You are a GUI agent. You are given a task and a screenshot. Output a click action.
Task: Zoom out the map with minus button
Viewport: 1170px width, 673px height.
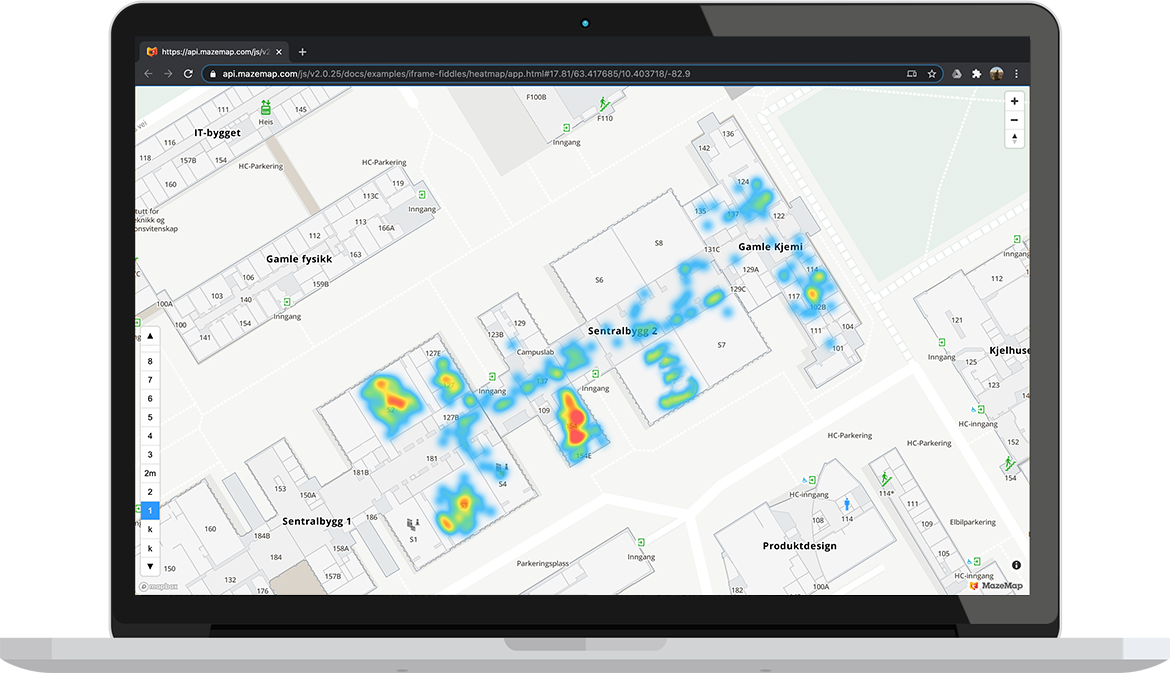[x=1014, y=120]
